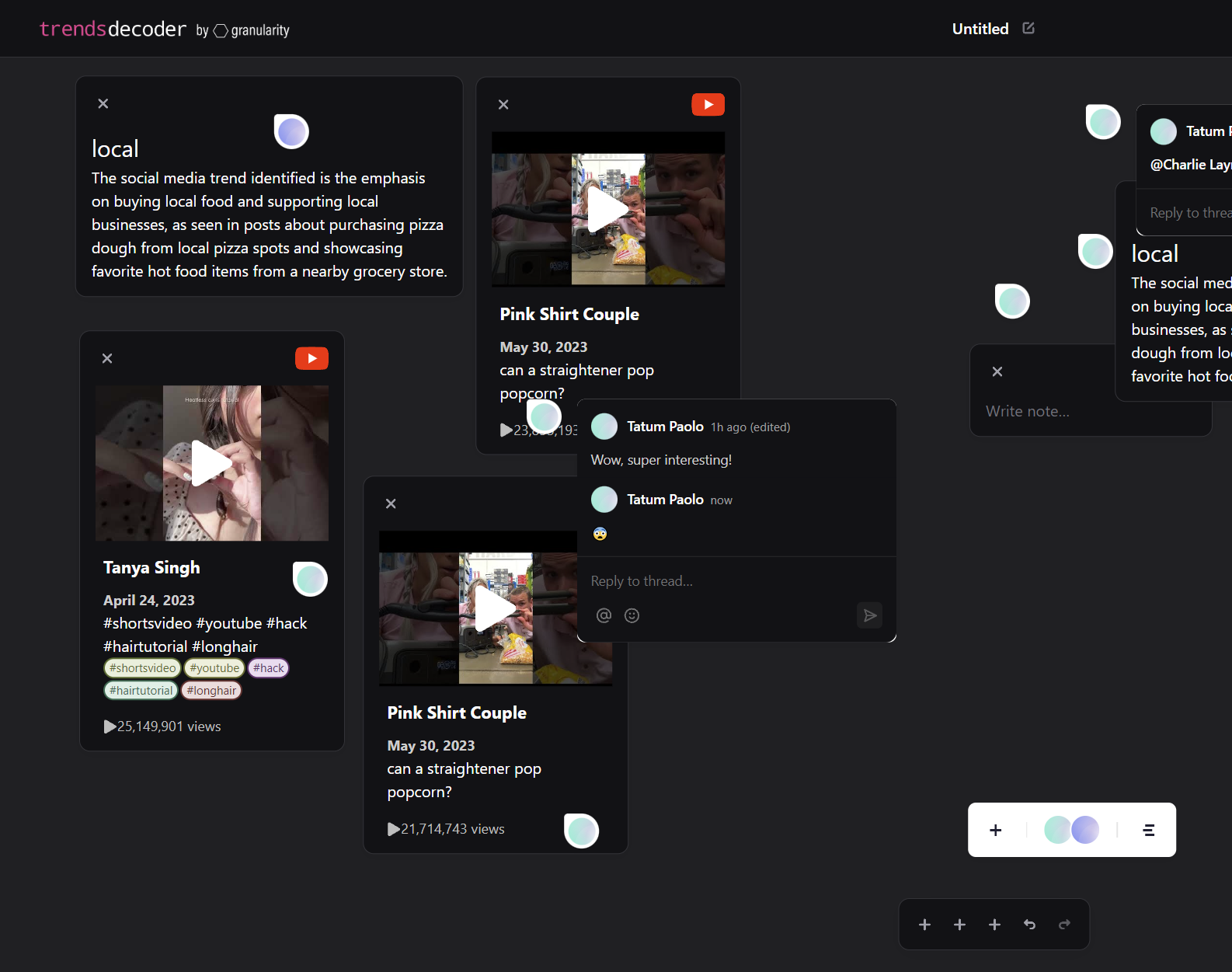Redo the last action
This screenshot has height=972, width=1232.
(1064, 925)
